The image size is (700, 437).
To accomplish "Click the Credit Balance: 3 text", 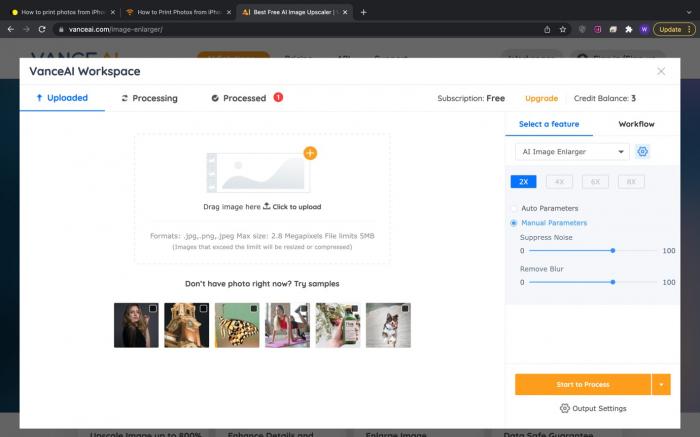I will click(x=604, y=98).
